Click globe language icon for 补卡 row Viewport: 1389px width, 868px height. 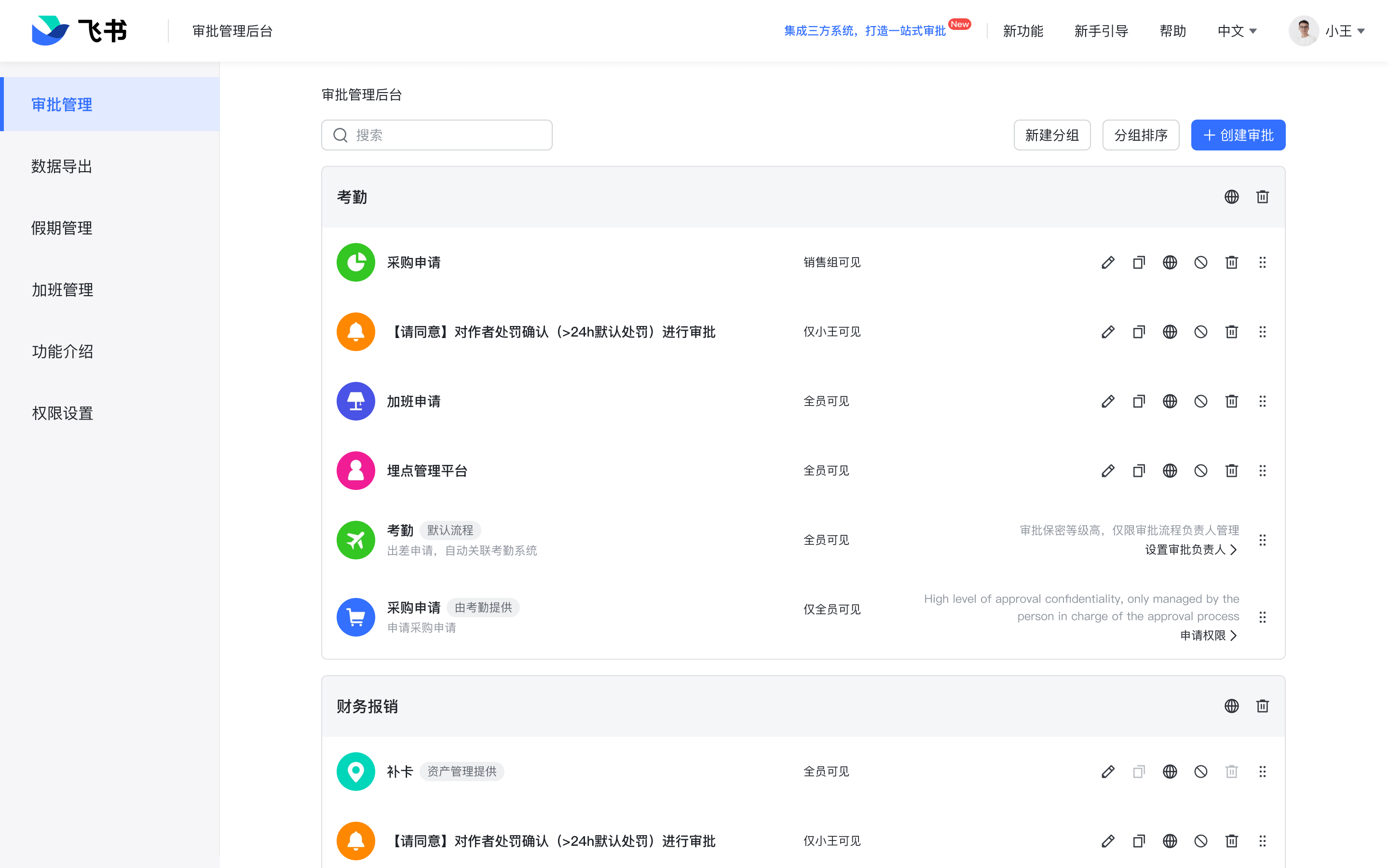pyautogui.click(x=1170, y=772)
